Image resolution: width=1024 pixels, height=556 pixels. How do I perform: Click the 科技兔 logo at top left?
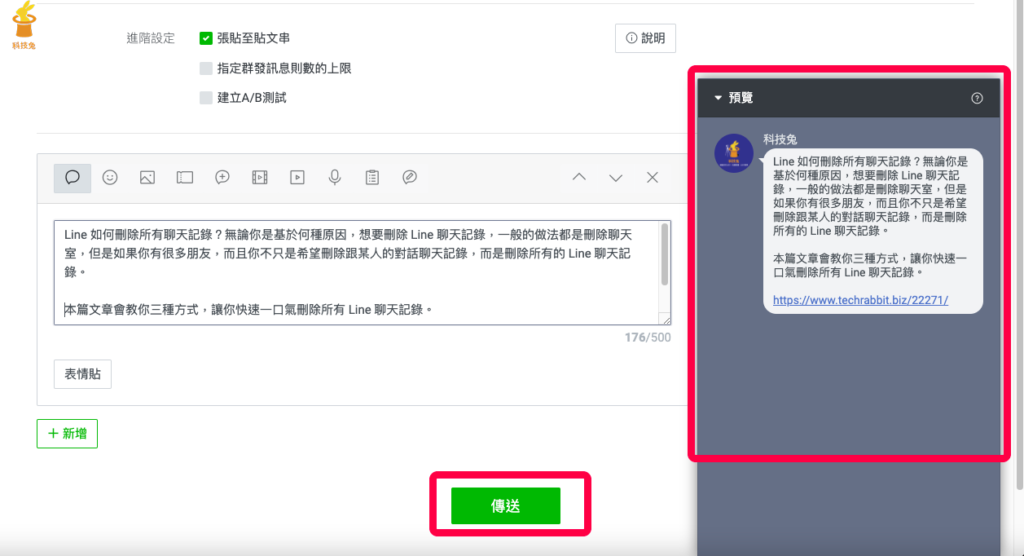24,25
